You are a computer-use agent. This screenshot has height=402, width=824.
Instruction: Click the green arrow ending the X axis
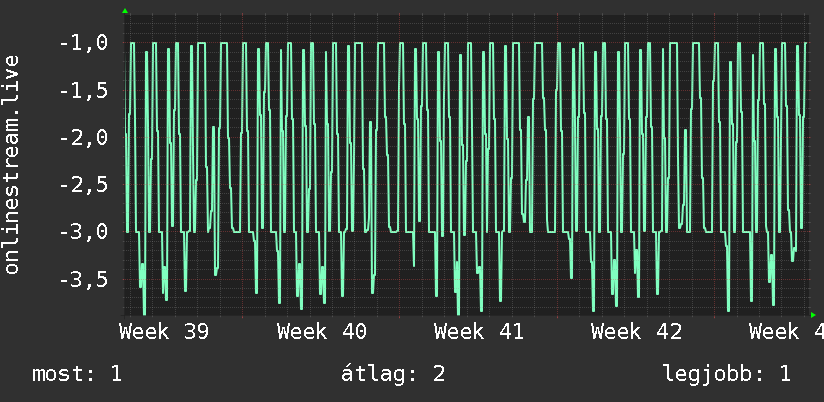(813, 315)
